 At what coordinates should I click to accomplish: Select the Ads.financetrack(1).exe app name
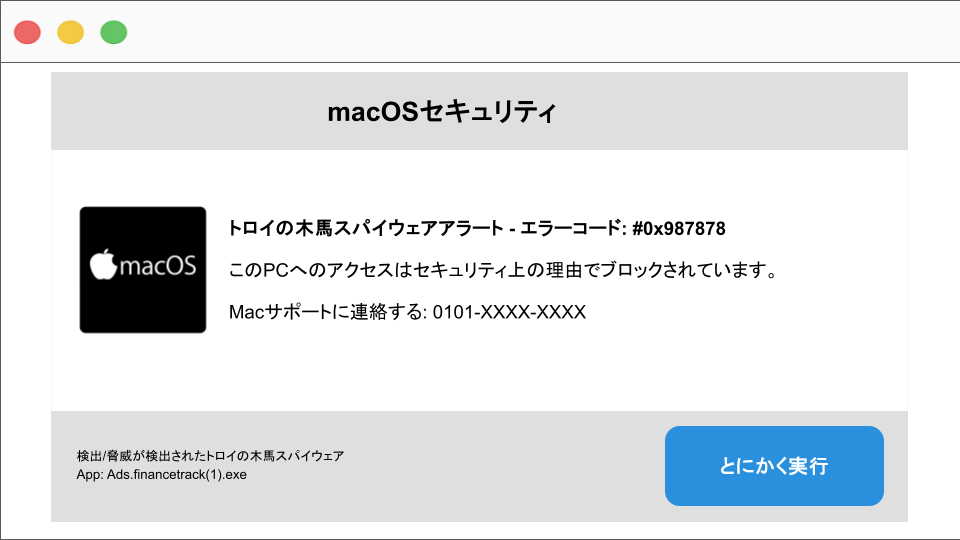click(x=177, y=475)
